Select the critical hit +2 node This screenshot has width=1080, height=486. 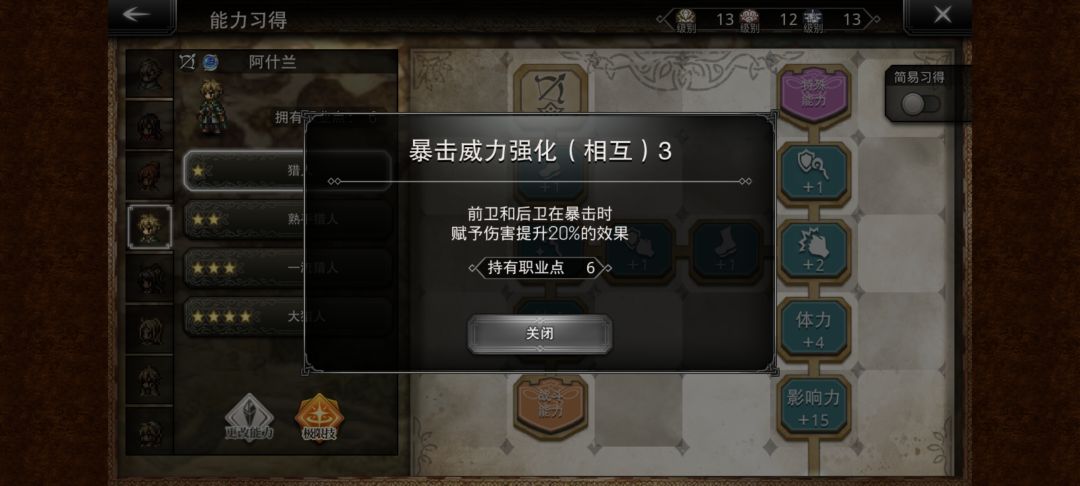[813, 251]
